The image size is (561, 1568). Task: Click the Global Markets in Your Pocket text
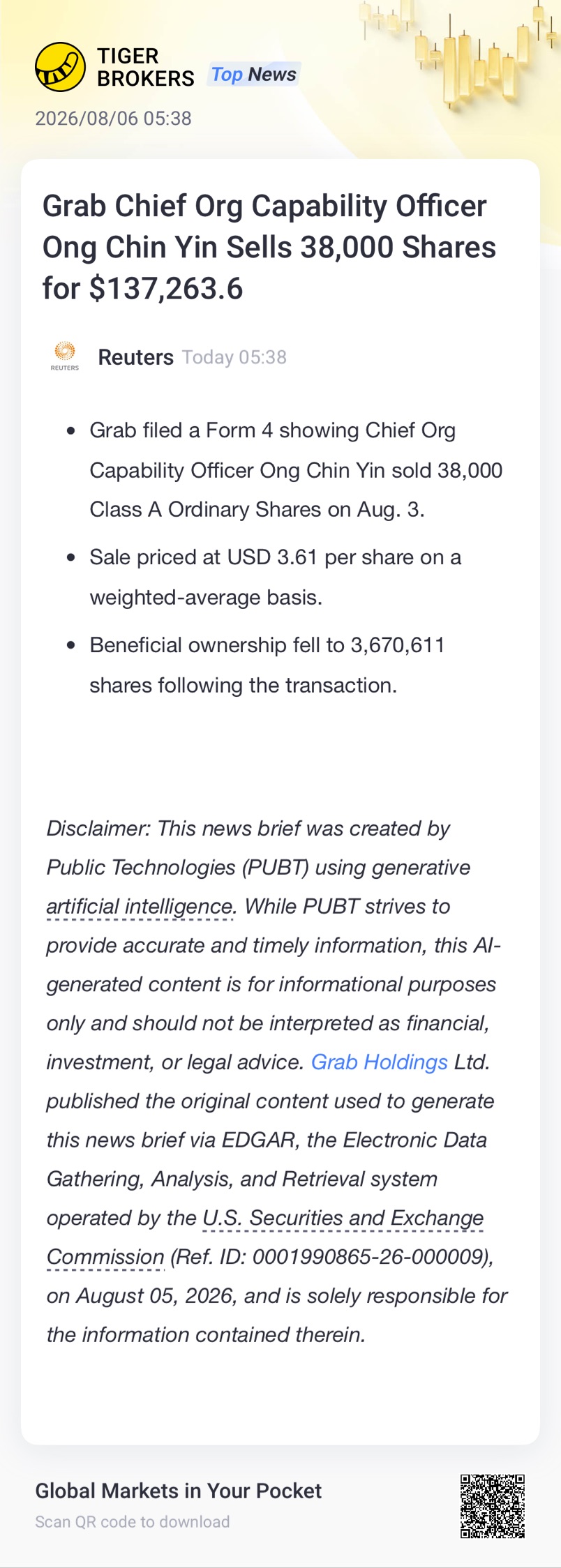(x=179, y=1491)
